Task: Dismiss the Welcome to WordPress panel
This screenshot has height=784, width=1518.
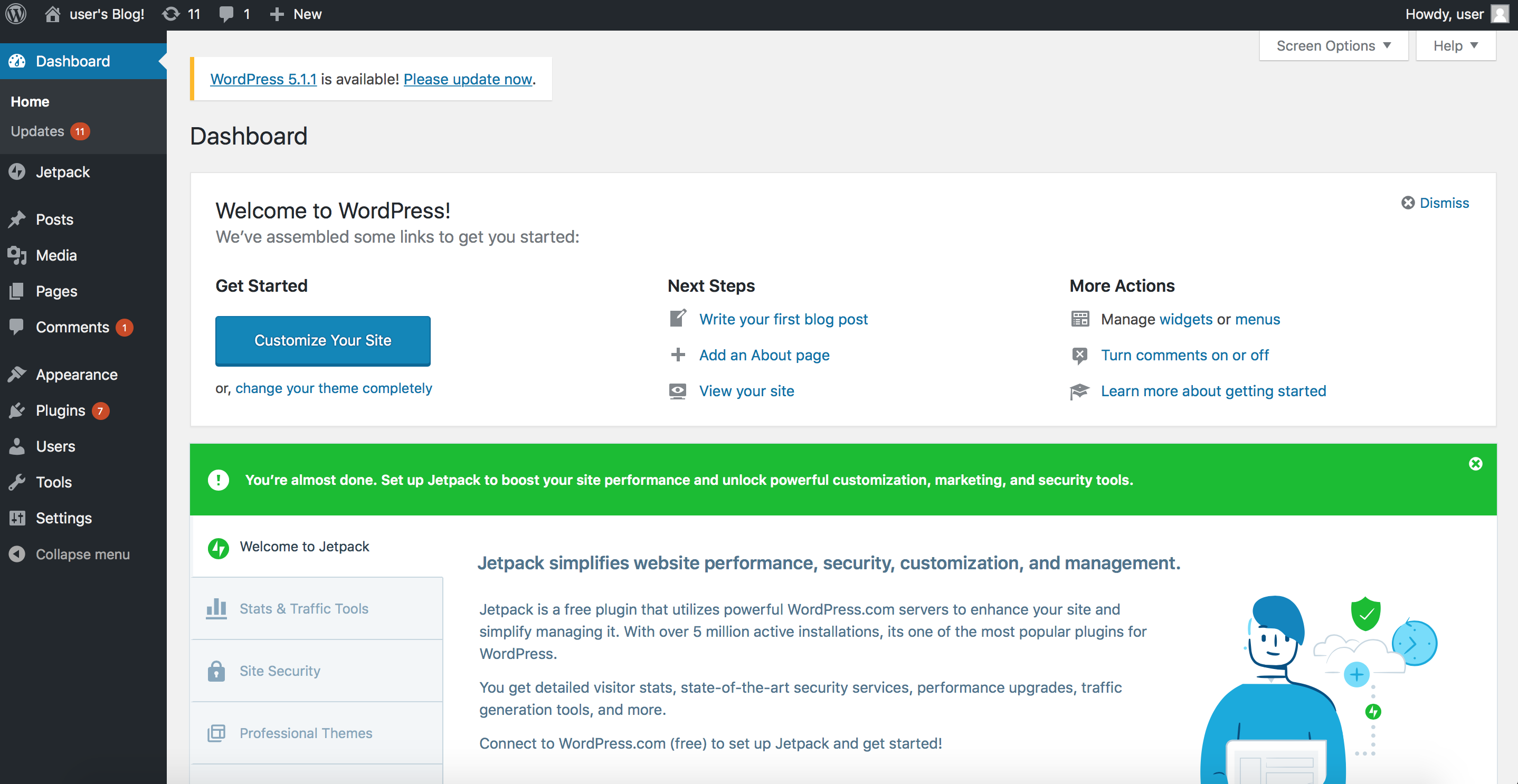Action: point(1435,203)
